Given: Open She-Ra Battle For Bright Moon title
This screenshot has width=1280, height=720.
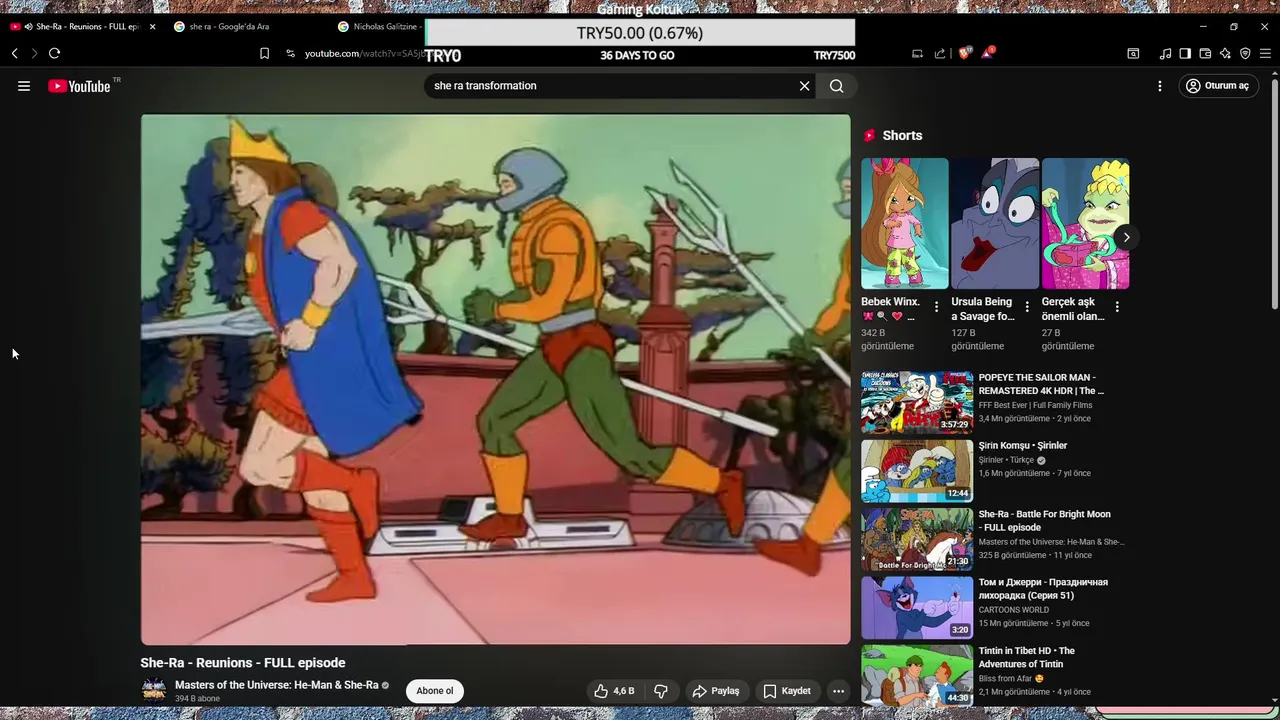Looking at the screenshot, I should [1045, 521].
